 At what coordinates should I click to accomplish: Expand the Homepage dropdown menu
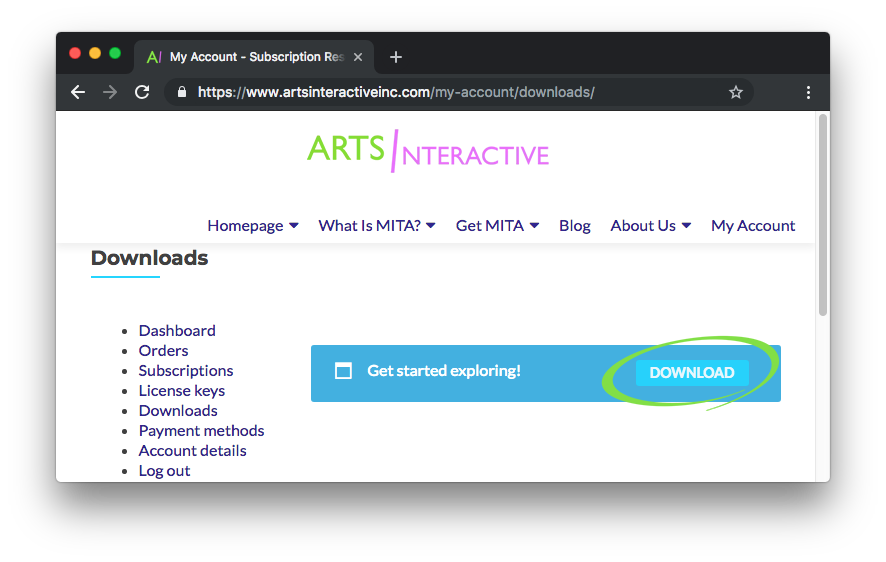tap(253, 226)
